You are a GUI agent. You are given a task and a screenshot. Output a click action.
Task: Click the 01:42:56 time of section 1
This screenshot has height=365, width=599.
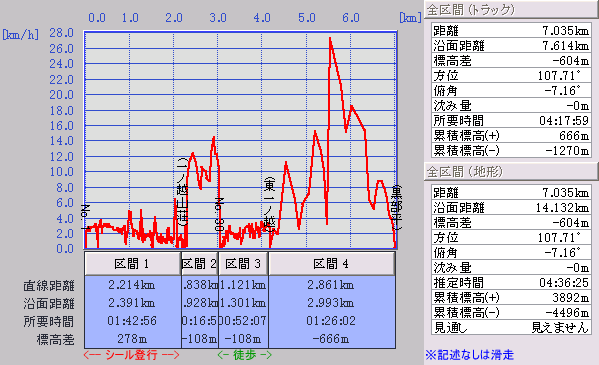(132, 321)
